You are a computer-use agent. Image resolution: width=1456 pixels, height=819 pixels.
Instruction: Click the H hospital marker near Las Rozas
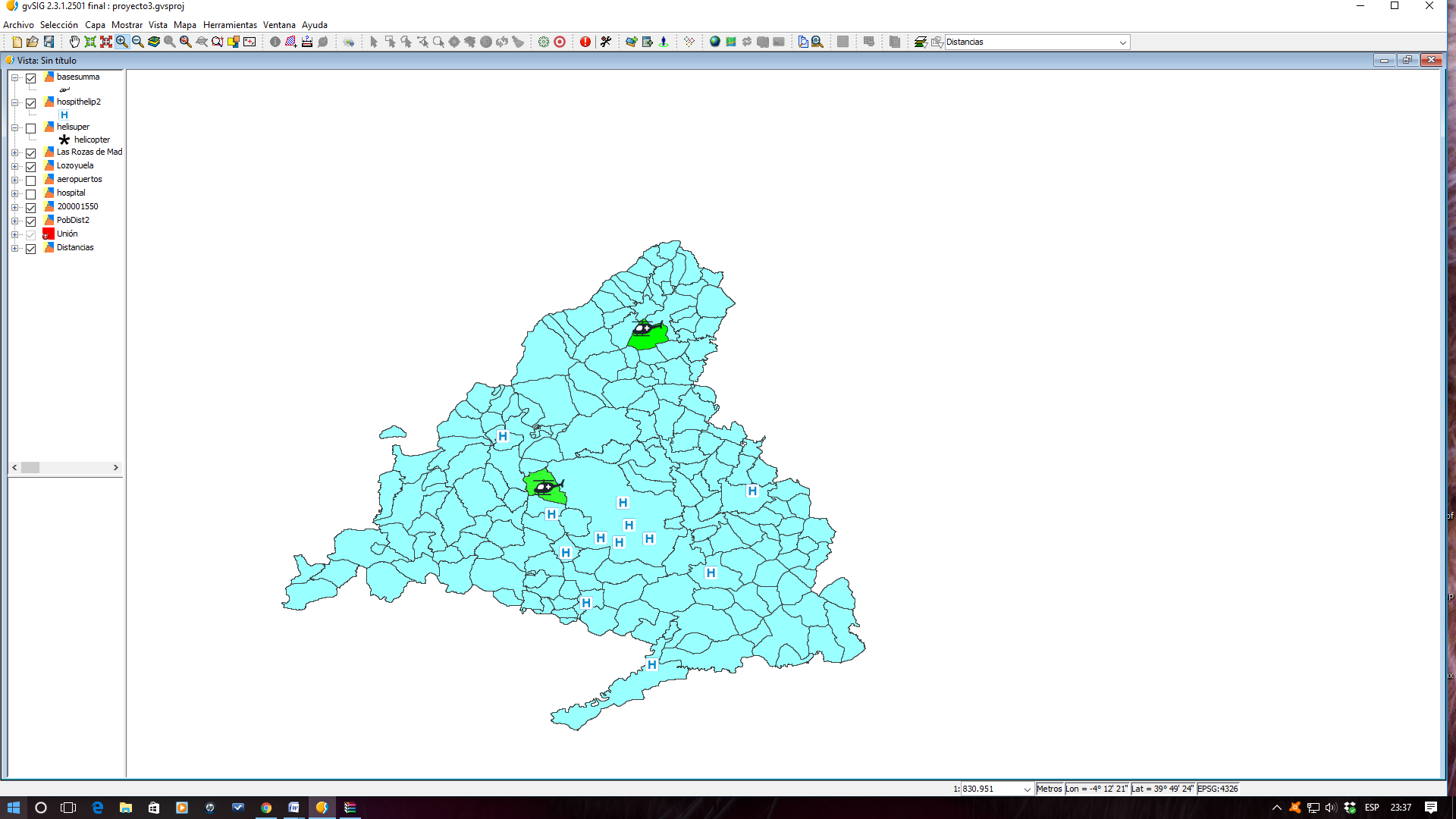click(551, 514)
